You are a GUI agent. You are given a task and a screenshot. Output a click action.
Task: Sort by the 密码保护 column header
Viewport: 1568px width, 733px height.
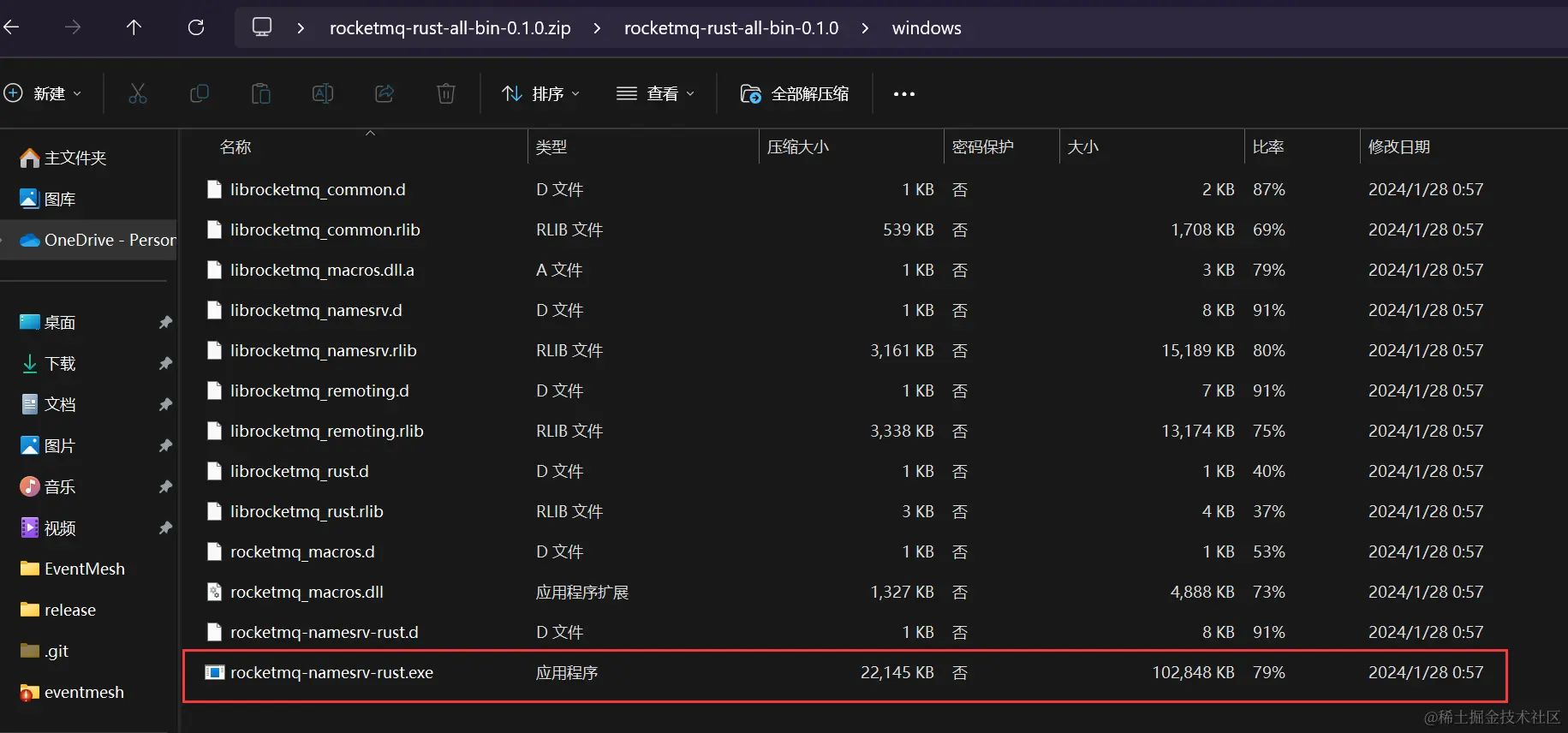pos(983,146)
